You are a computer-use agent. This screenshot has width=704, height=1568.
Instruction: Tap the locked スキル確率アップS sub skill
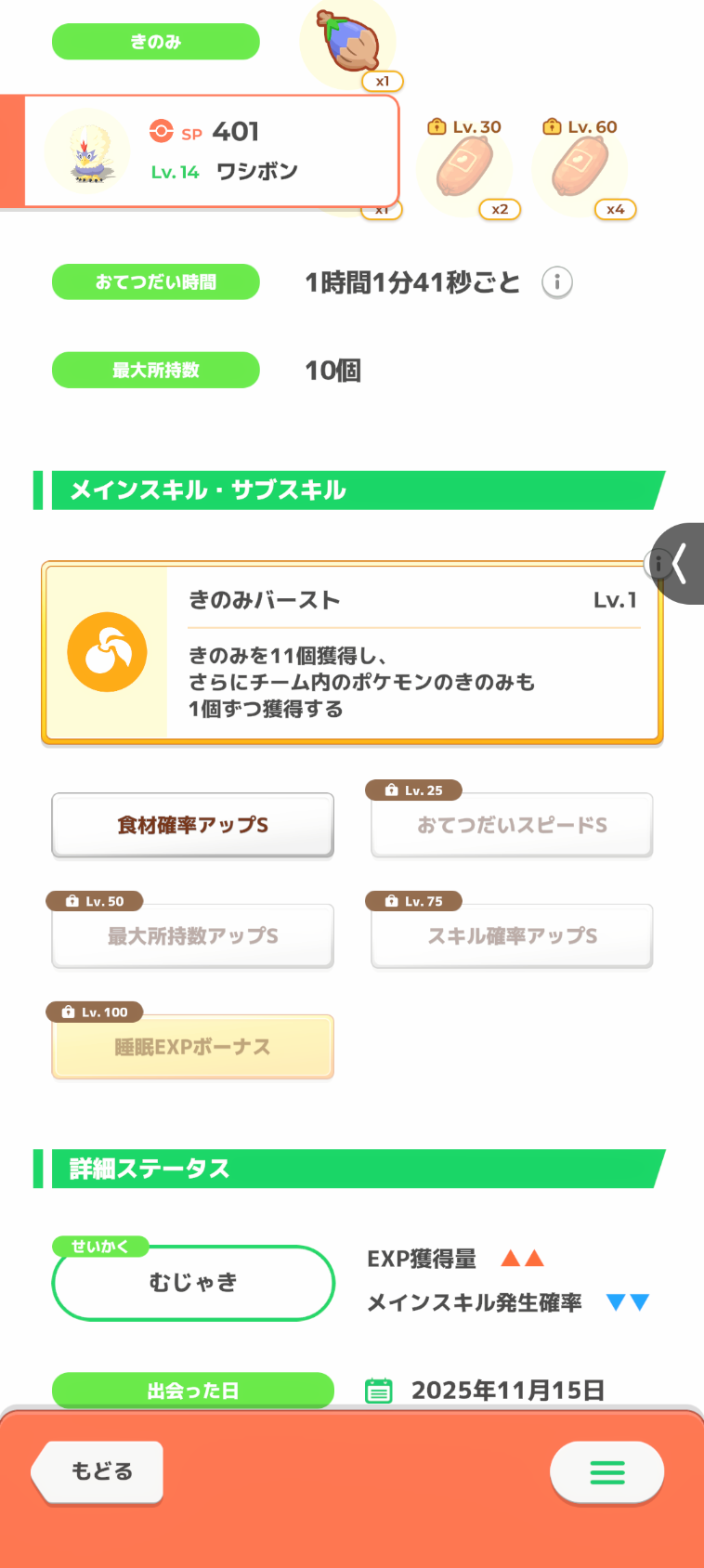tap(512, 936)
